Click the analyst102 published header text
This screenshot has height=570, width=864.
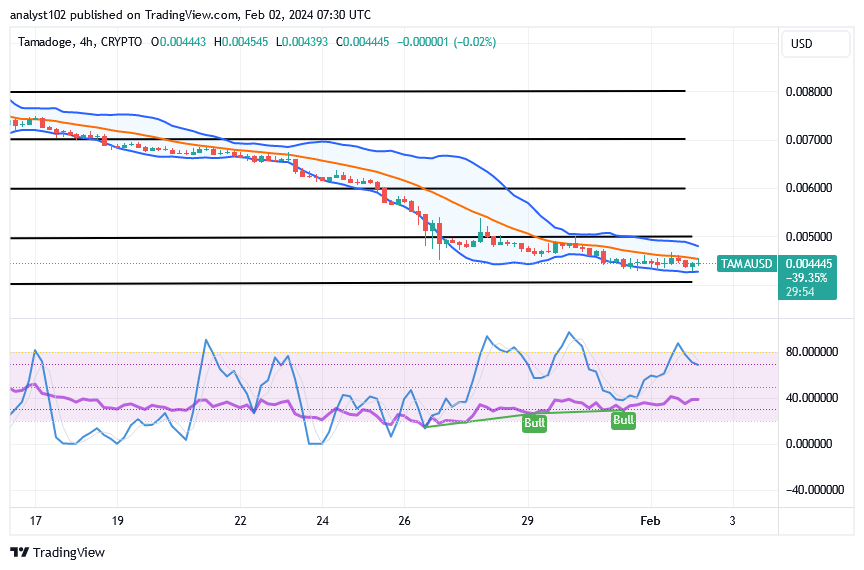(190, 15)
